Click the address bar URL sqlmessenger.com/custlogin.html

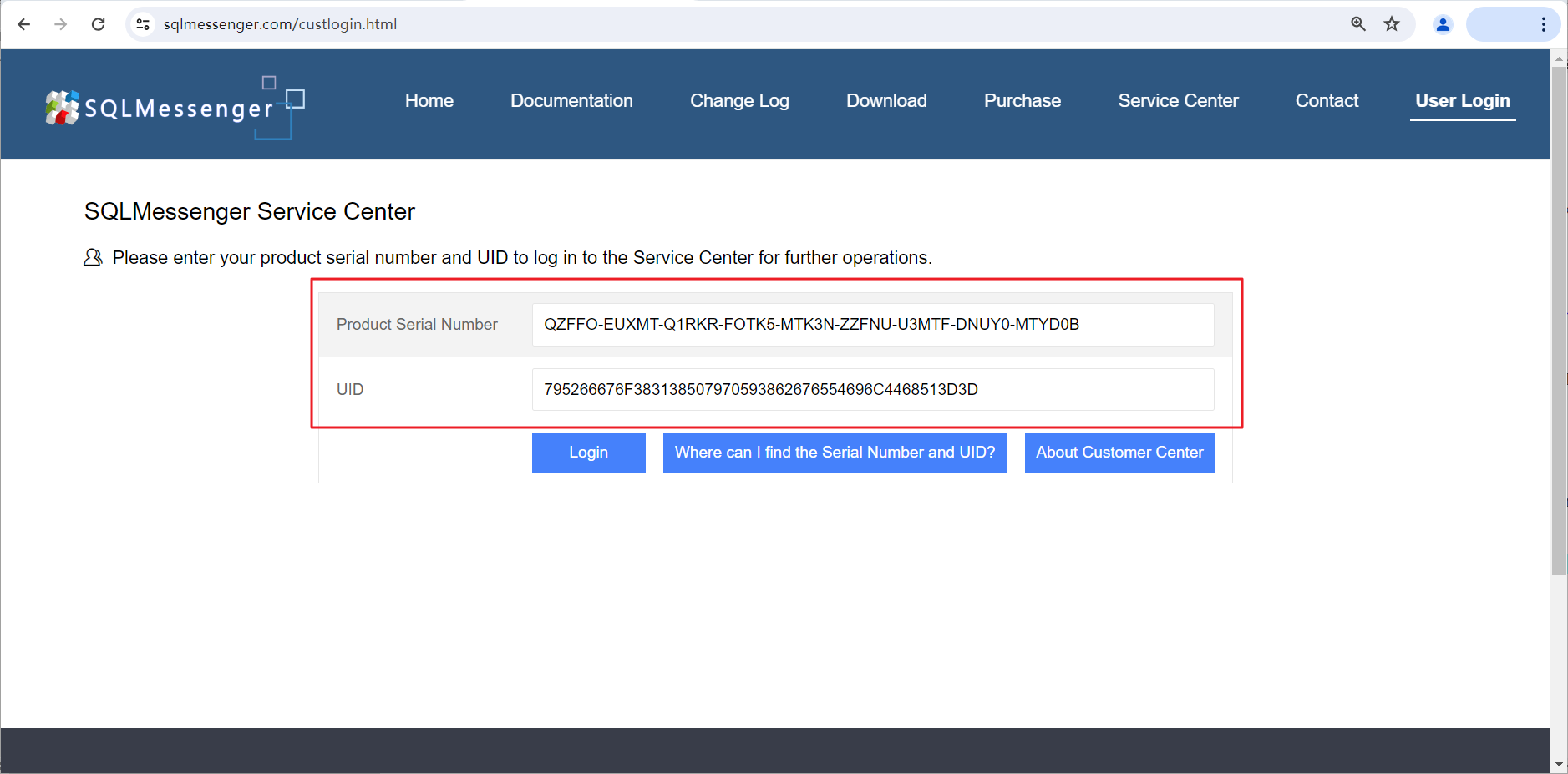(x=281, y=24)
